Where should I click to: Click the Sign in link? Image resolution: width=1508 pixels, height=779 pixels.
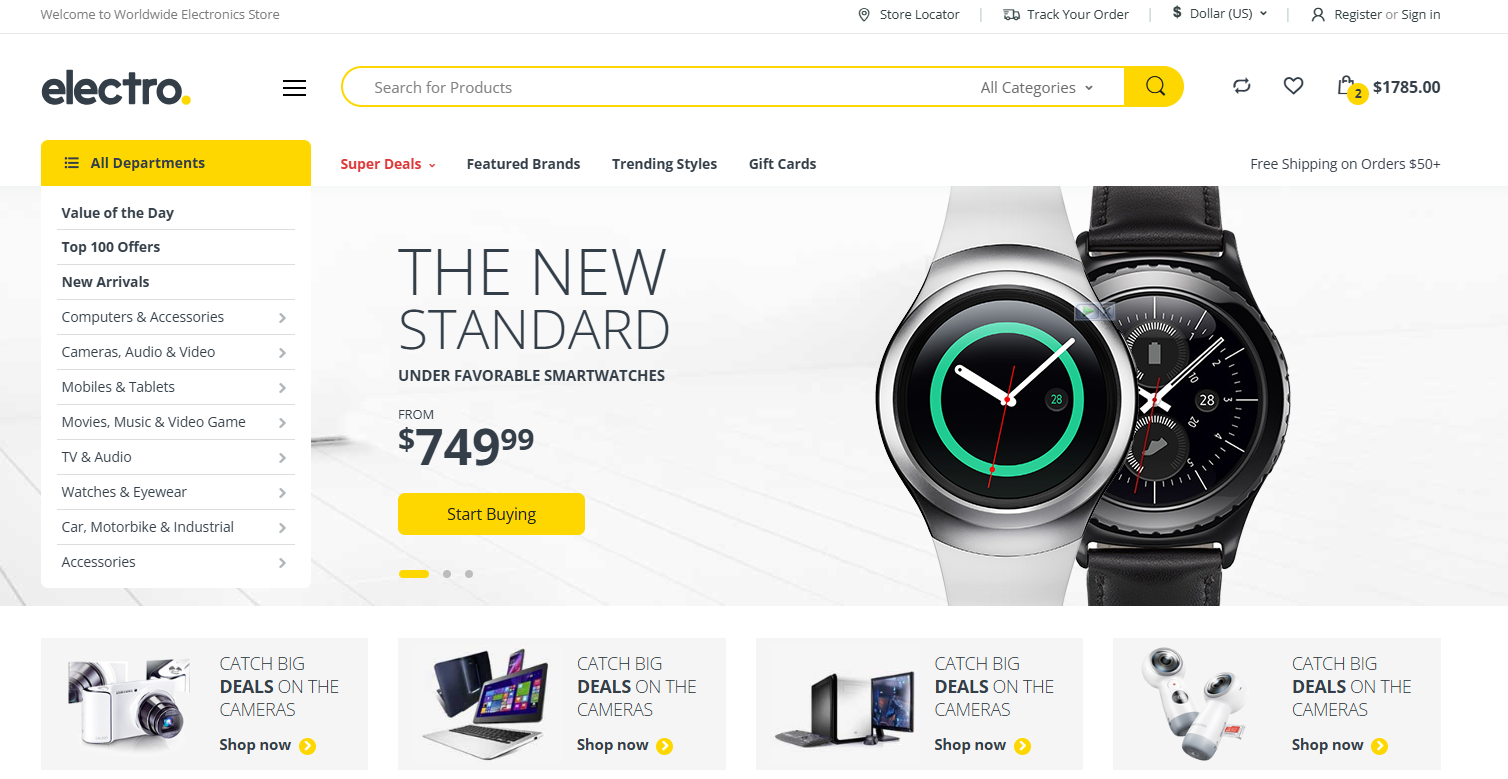(1421, 14)
